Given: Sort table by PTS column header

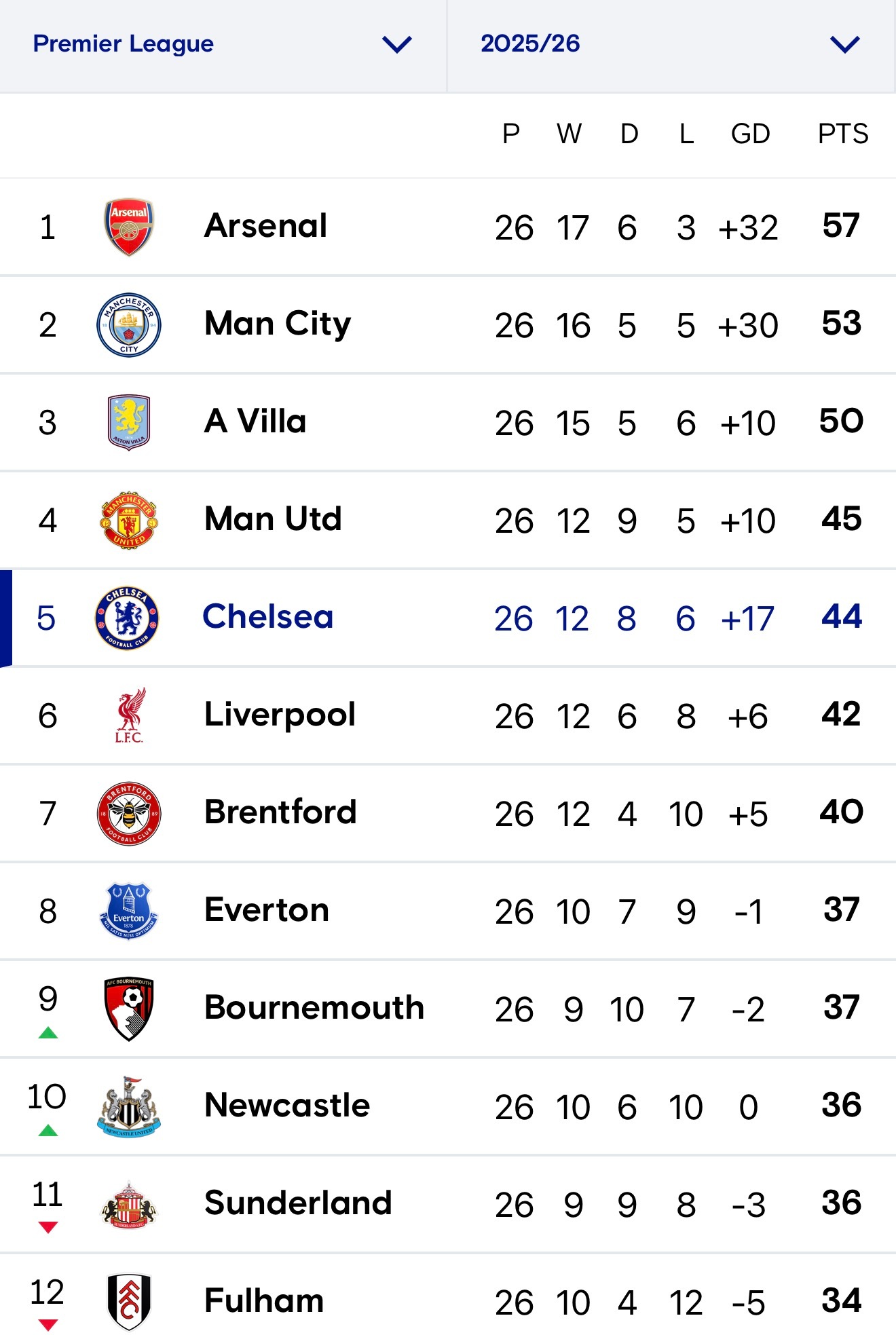Looking at the screenshot, I should 842,134.
